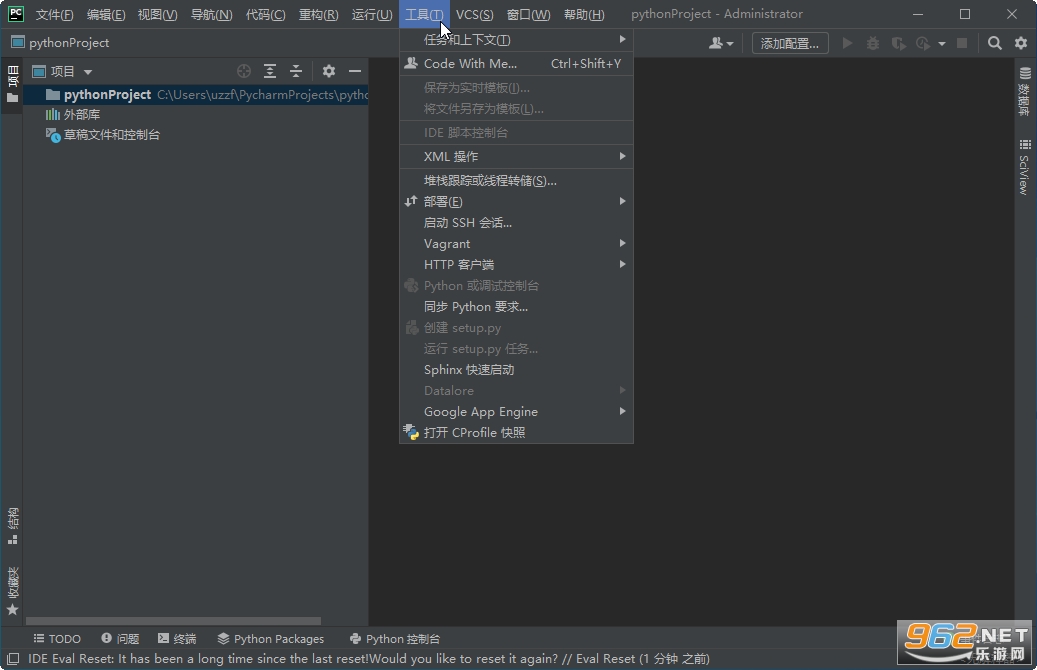
Task: Click the project panel horizontal scrollbar
Action: pyautogui.click(x=173, y=621)
